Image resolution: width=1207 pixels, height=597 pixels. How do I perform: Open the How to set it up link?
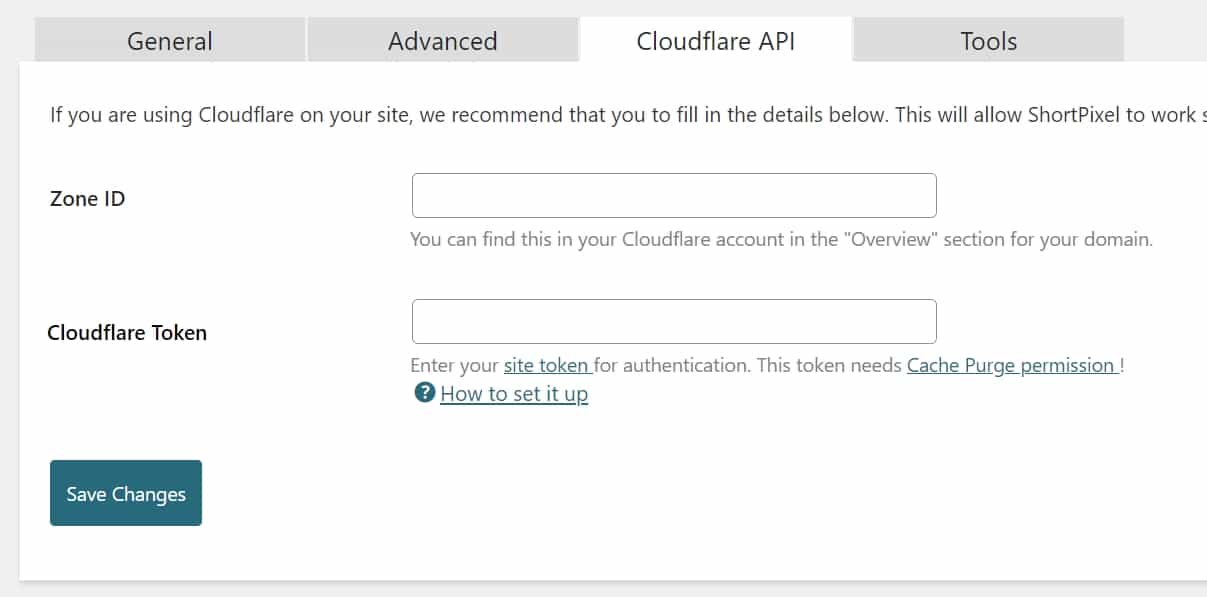514,394
